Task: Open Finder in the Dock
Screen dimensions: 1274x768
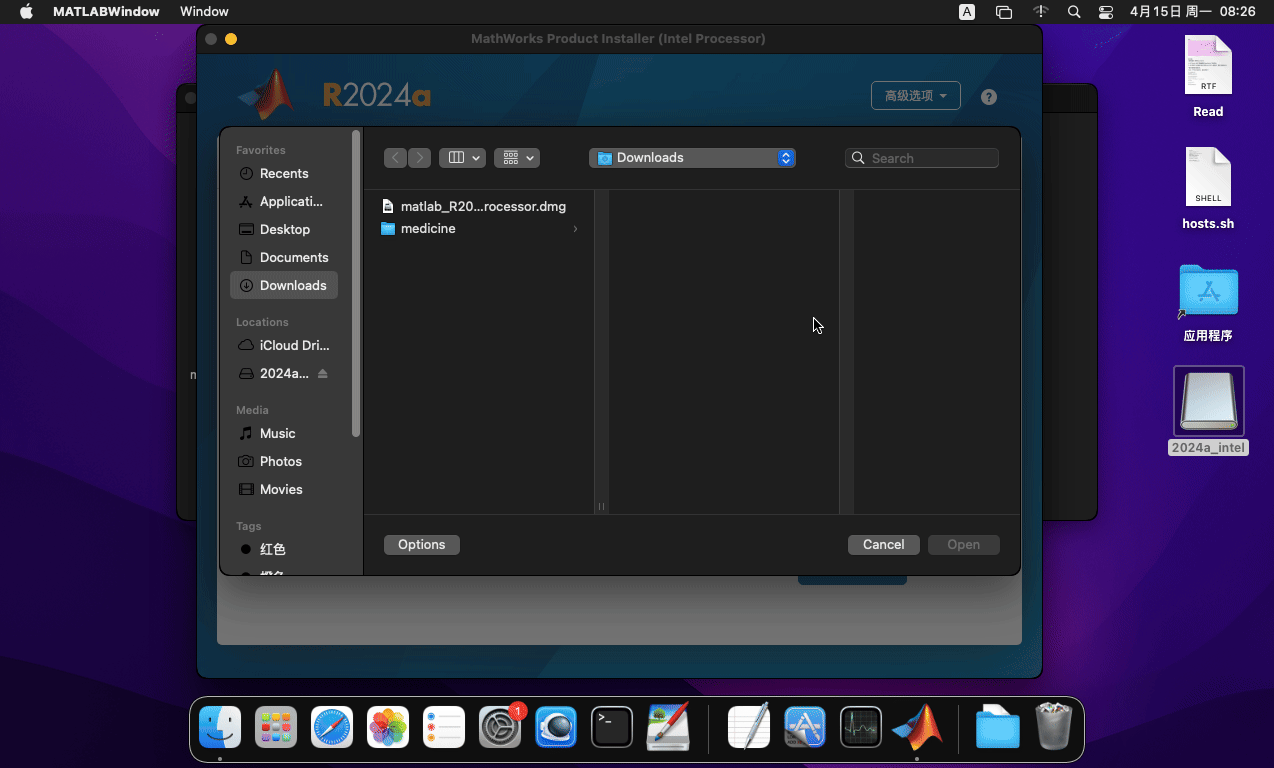Action: click(x=220, y=727)
